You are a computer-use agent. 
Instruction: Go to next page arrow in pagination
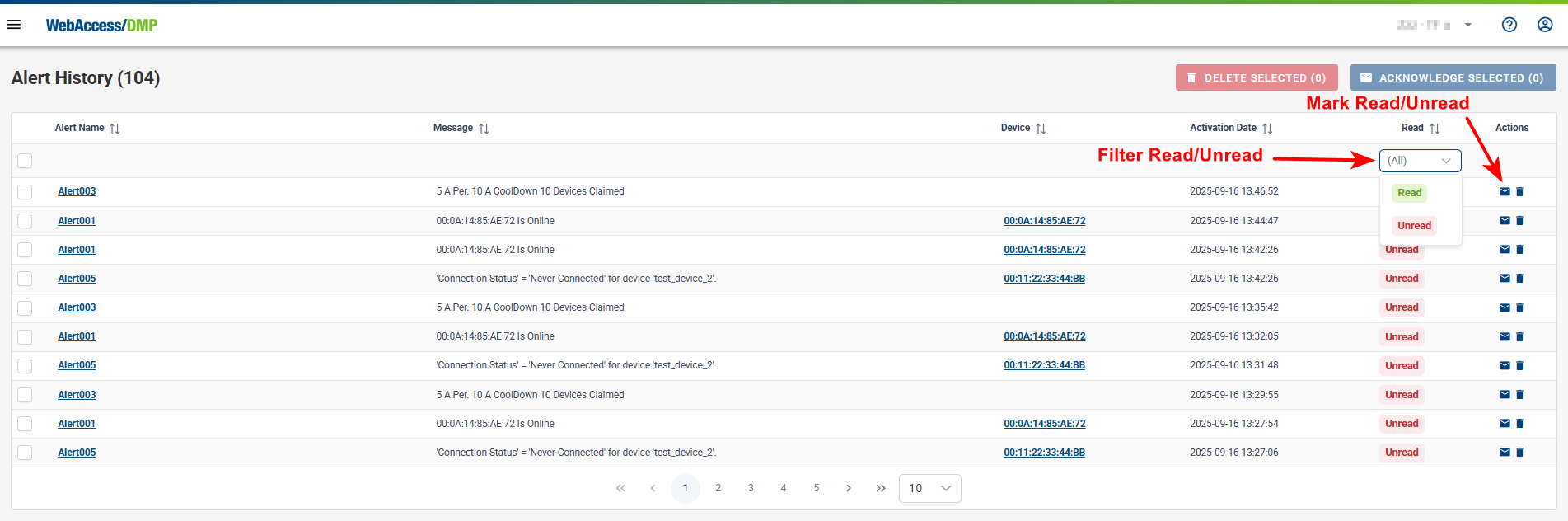(x=849, y=488)
